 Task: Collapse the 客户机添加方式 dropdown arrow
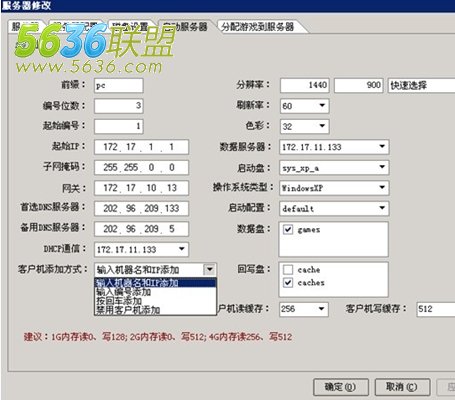(x=210, y=269)
